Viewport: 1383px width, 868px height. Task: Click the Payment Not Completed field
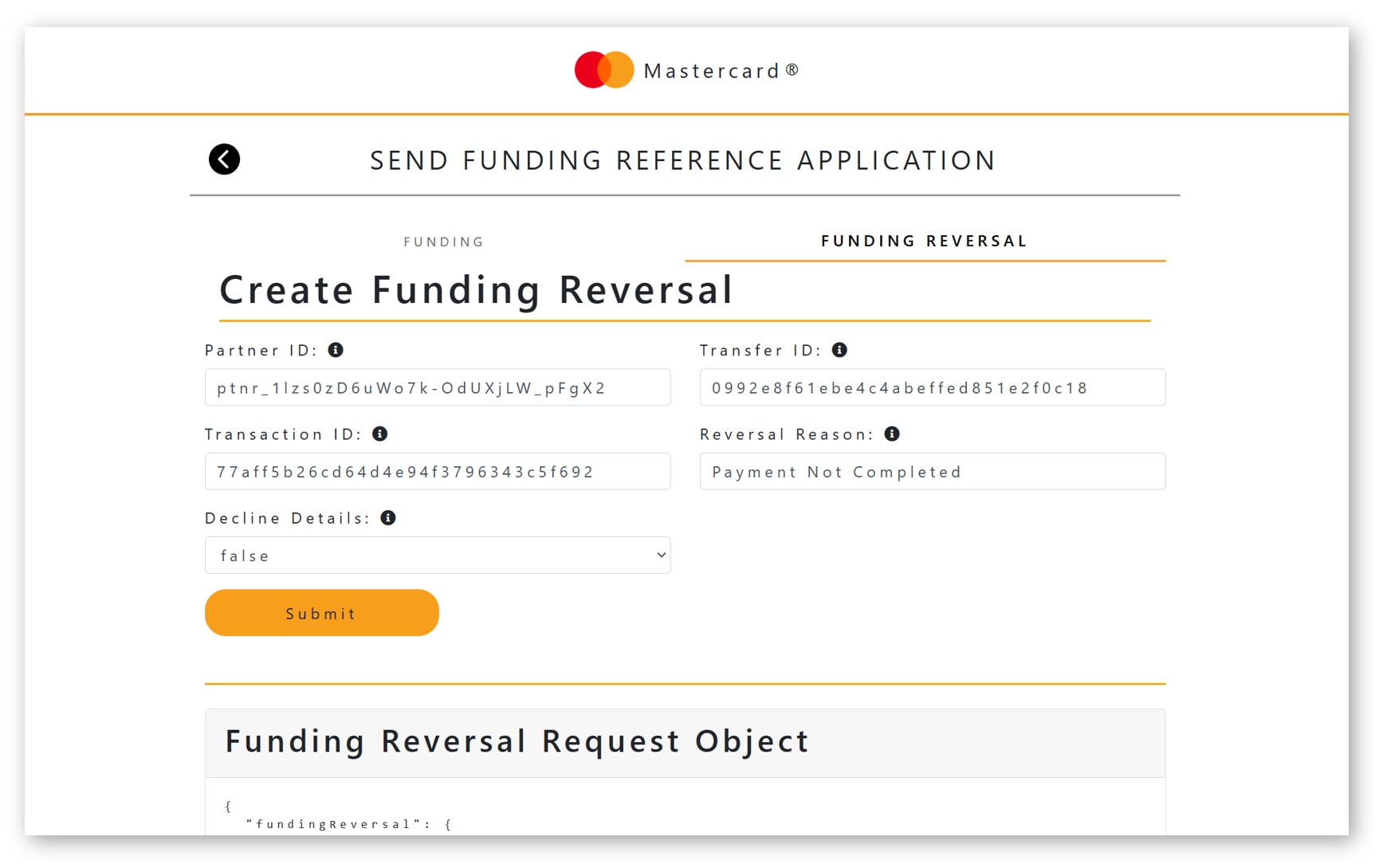(x=932, y=471)
